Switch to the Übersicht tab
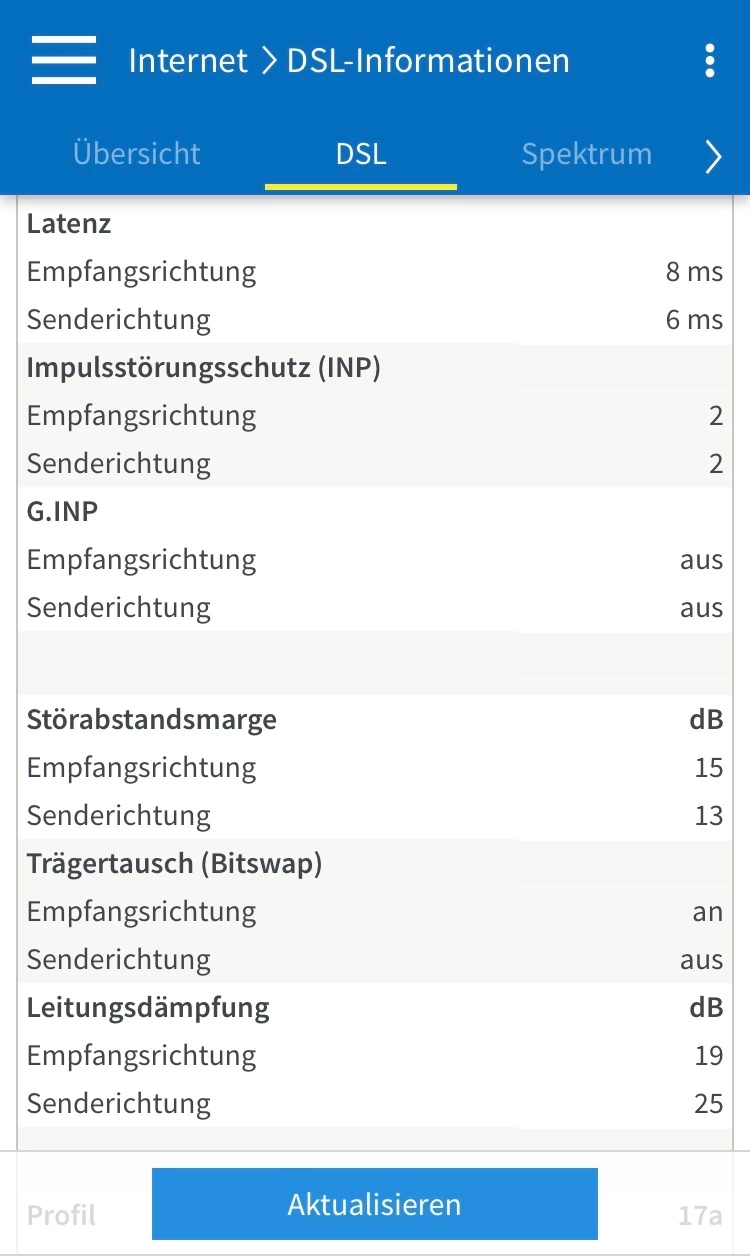The image size is (750, 1256). [136, 154]
